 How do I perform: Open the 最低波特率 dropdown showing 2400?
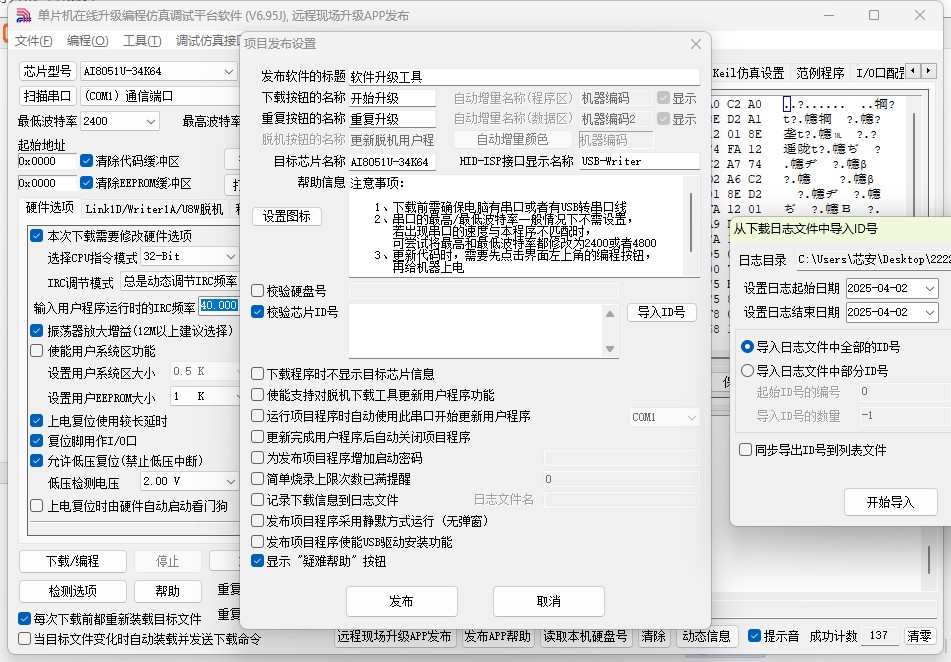click(150, 121)
